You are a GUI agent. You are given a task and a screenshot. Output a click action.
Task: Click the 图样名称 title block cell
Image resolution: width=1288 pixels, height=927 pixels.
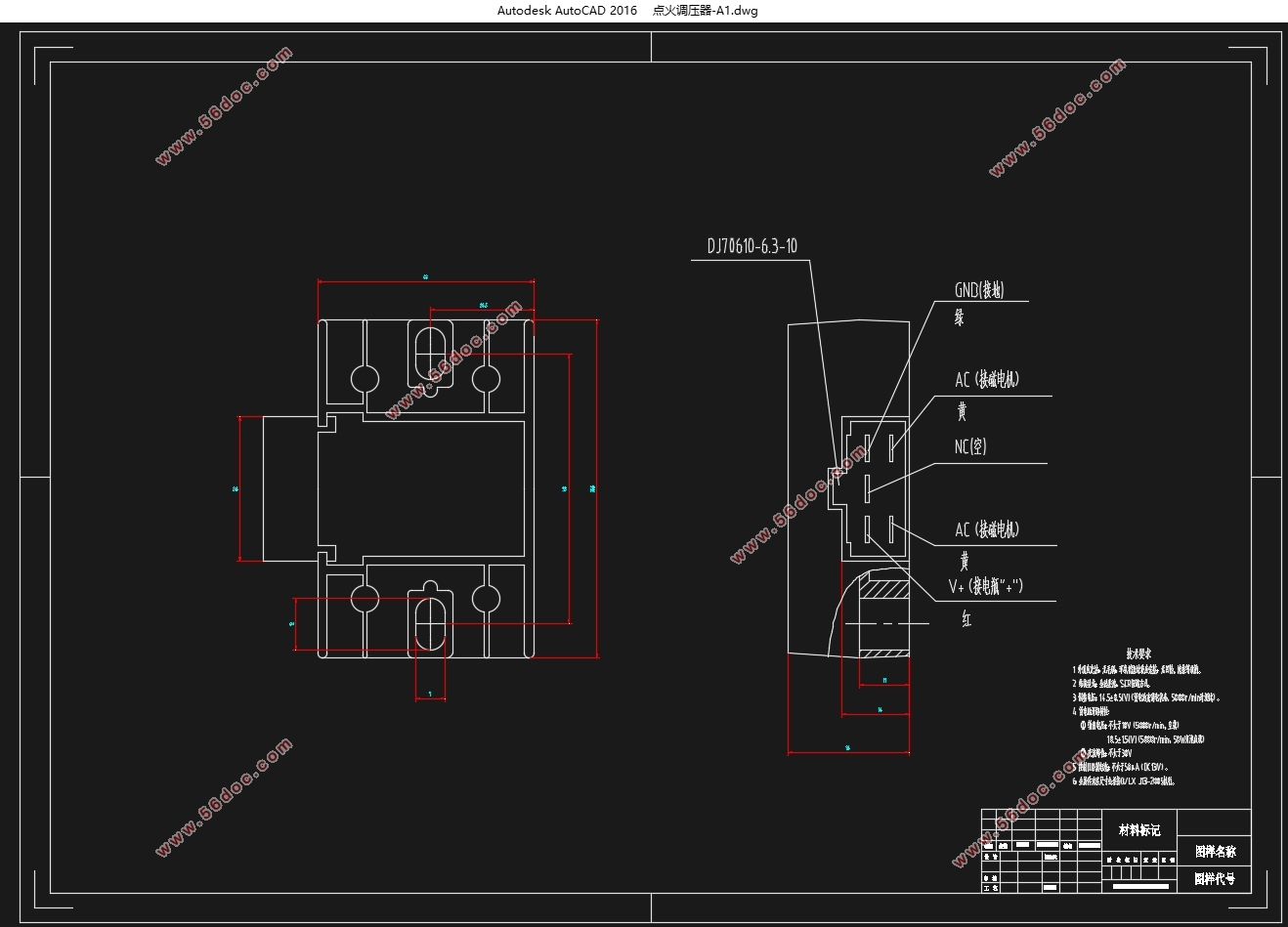[x=1215, y=852]
